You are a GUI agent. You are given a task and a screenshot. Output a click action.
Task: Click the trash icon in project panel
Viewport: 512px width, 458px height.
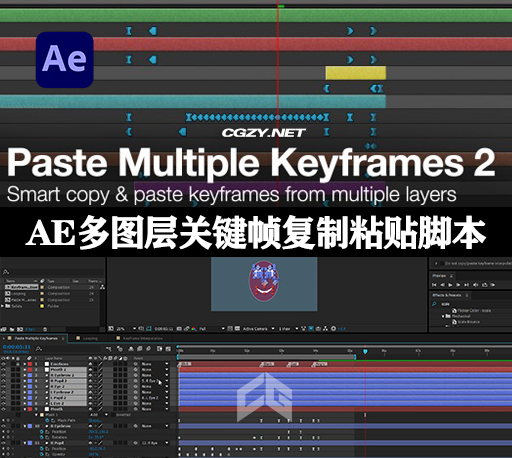pos(45,329)
